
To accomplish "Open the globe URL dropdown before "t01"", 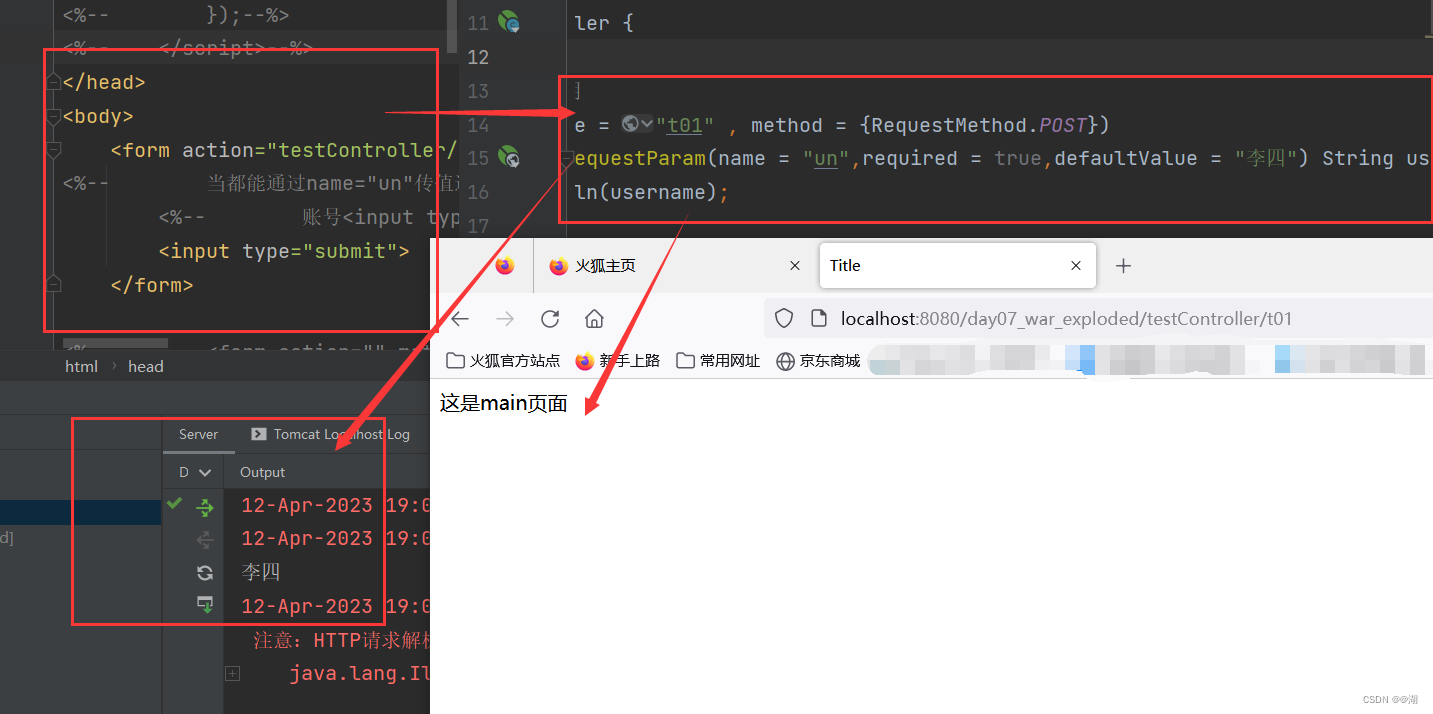I will coord(637,124).
